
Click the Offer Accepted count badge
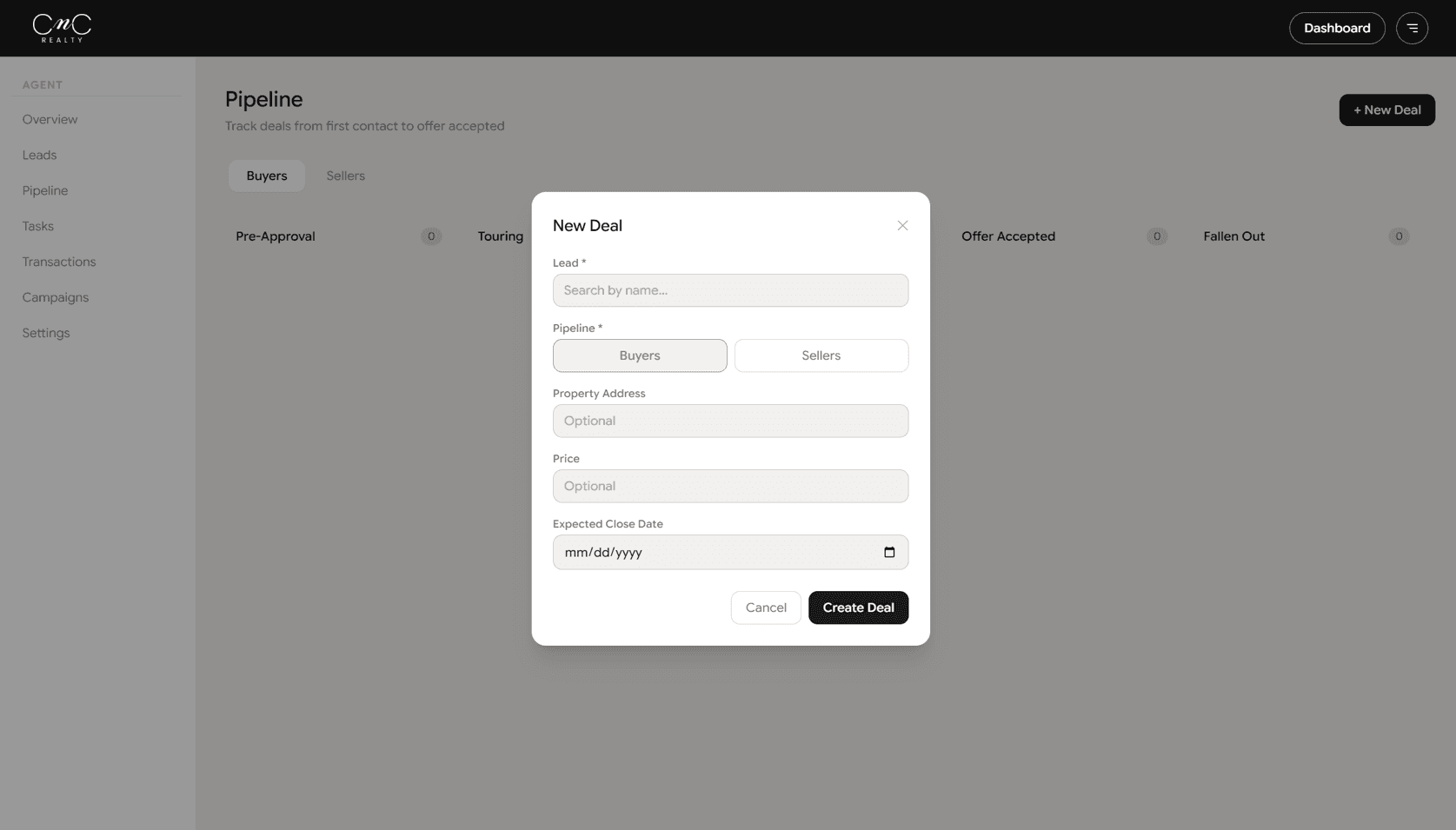[x=1157, y=236]
